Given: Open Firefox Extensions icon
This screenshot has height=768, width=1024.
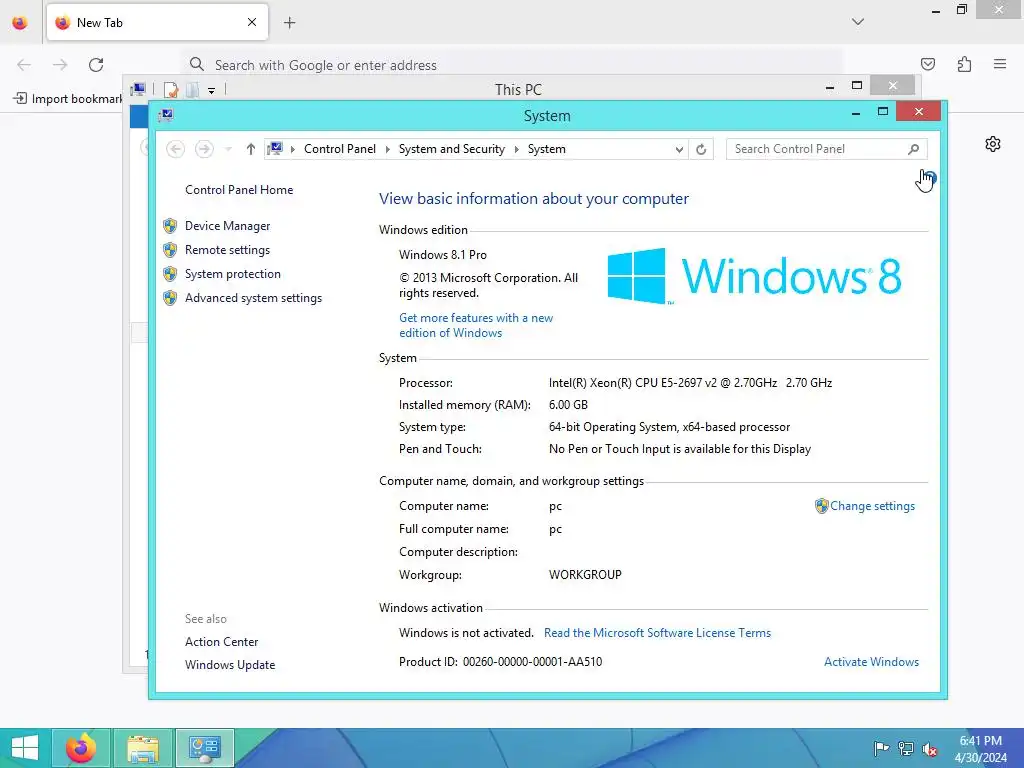Looking at the screenshot, I should pyautogui.click(x=965, y=64).
